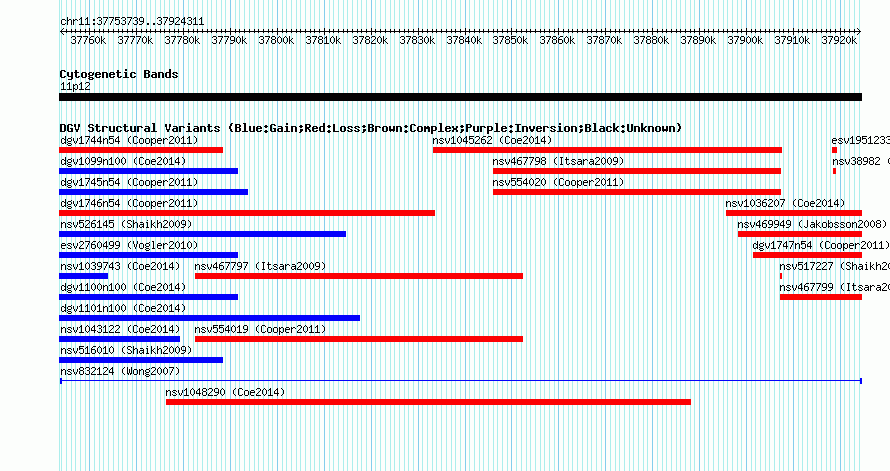The width and height of the screenshot is (890, 471).
Task: Select nsv554020 (Cooper2011) label
Action: point(558,182)
